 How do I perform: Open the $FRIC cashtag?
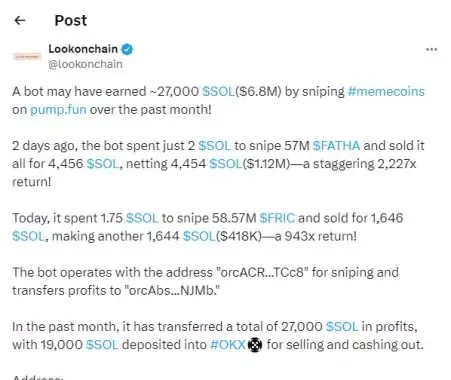point(277,218)
